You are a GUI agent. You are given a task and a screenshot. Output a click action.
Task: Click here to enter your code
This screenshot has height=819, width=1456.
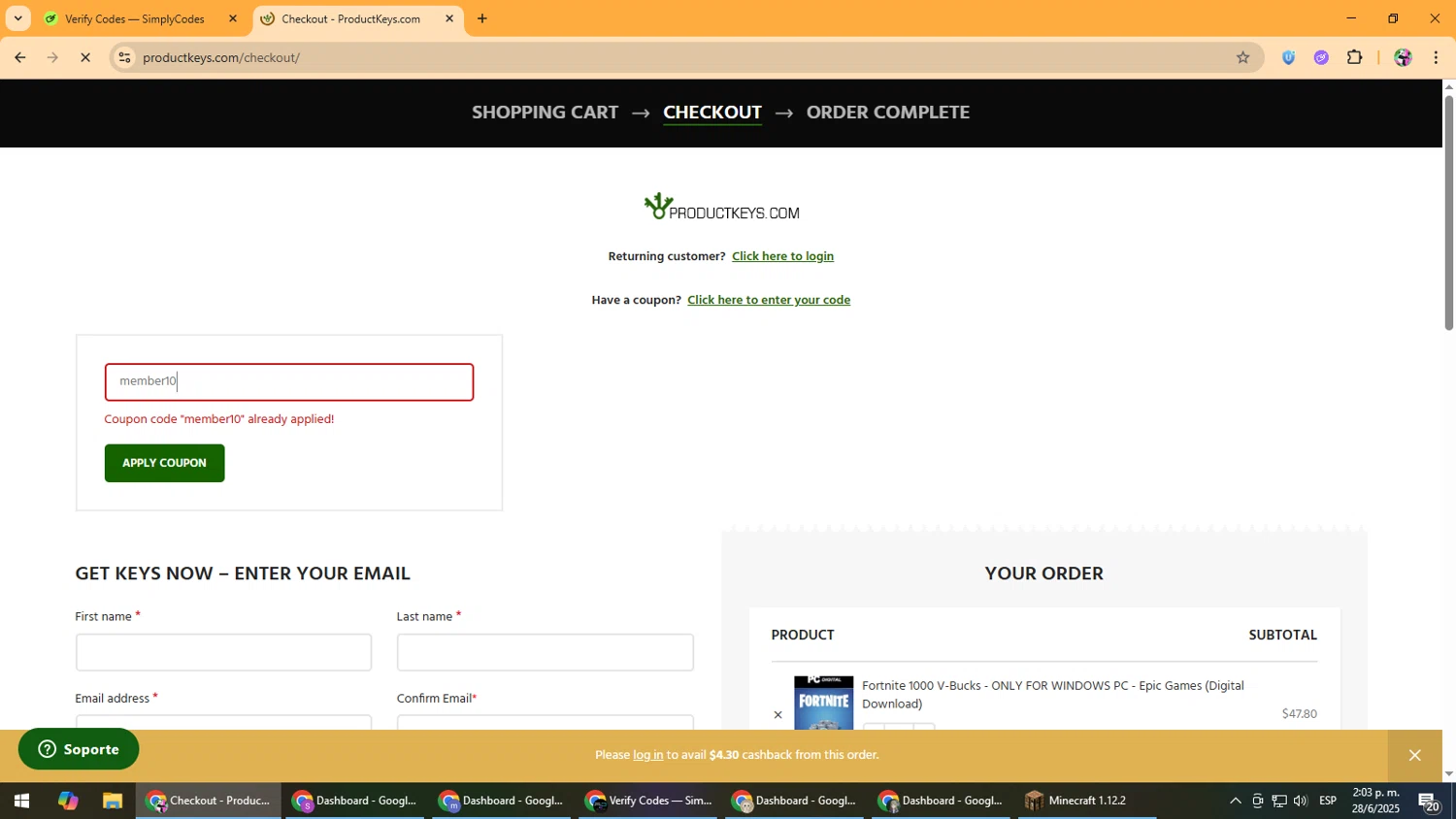point(769,300)
